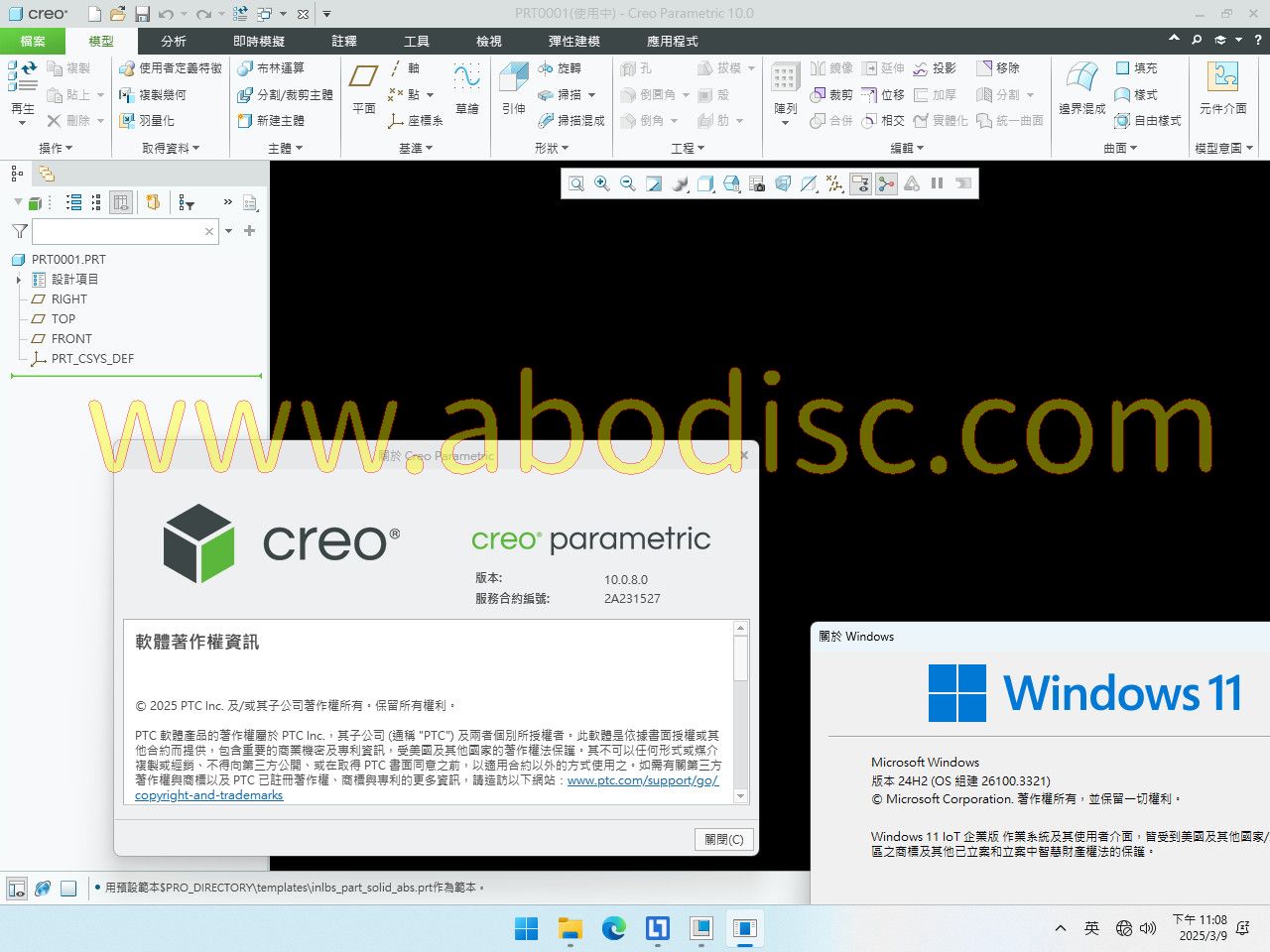Open the 應用程式 ribbon tab
Image resolution: width=1270 pixels, height=952 pixels.
(x=673, y=41)
